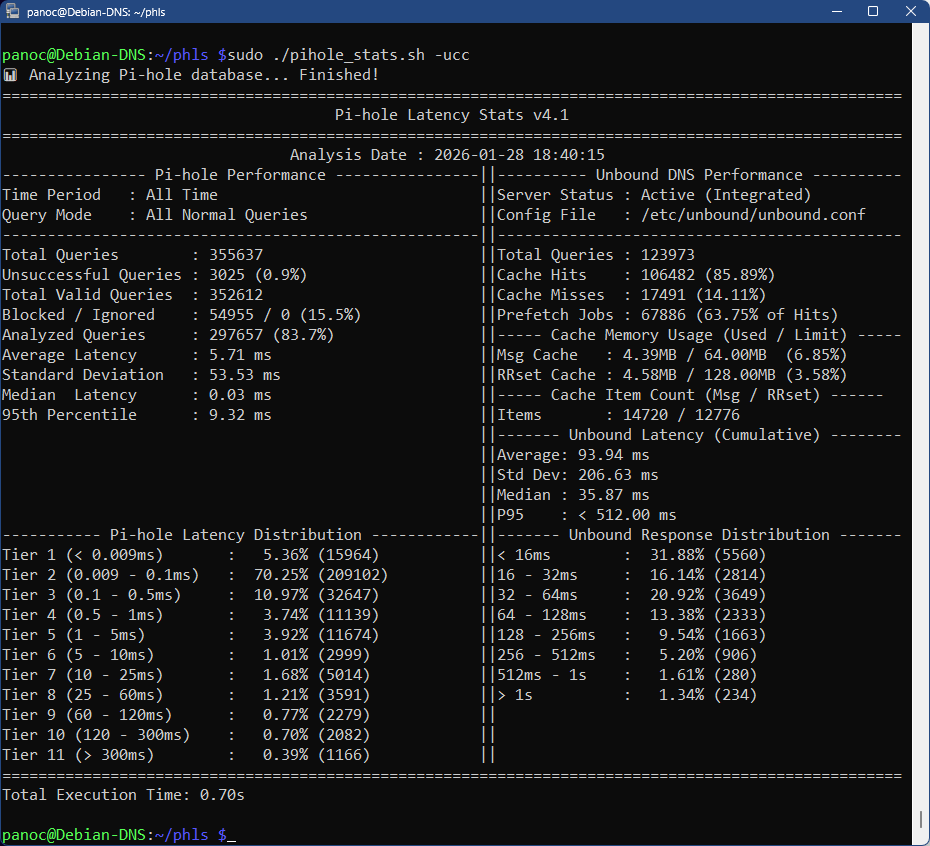Image resolution: width=930 pixels, height=846 pixels.
Task: Click the 'Tier 11 (> 300ms)' row
Action: point(186,755)
